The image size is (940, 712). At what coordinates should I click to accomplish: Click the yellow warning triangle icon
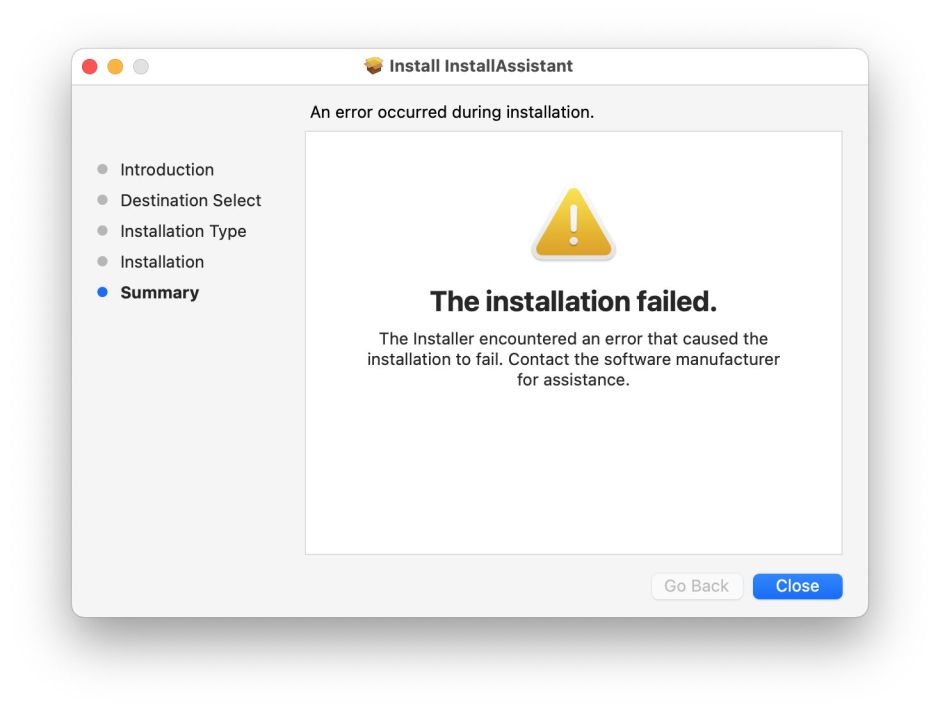(x=573, y=225)
